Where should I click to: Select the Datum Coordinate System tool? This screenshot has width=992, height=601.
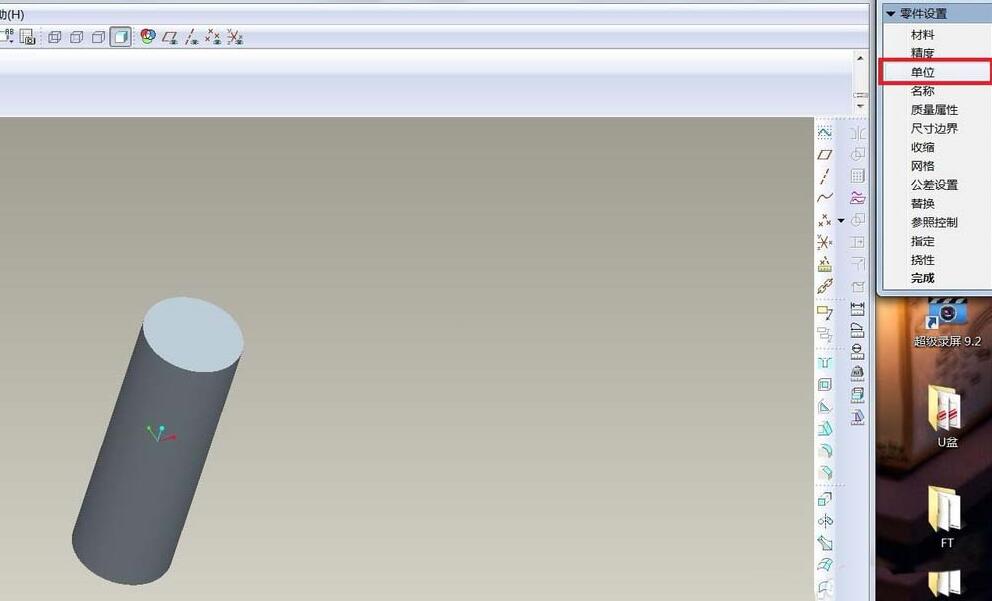pyautogui.click(x=824, y=242)
